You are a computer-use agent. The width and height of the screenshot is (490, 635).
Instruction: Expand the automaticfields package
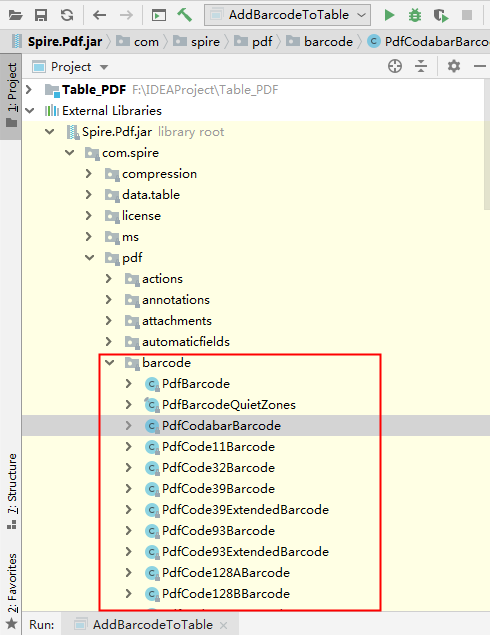109,342
